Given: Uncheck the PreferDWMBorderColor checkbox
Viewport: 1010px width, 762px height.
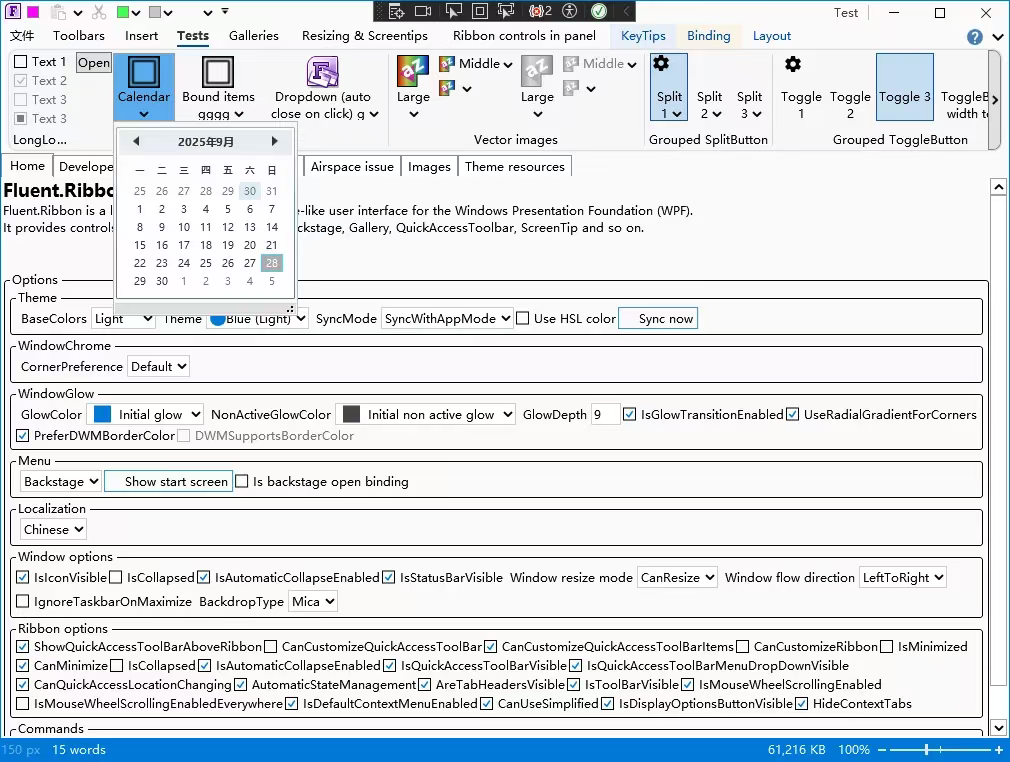Looking at the screenshot, I should click(23, 435).
